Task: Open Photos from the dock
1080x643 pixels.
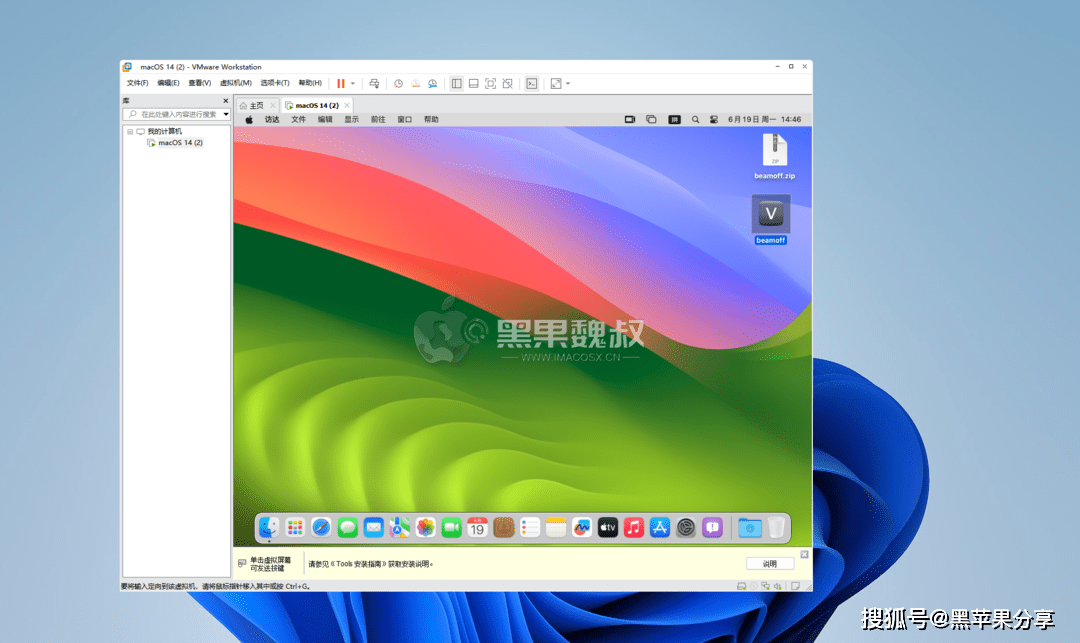Action: tap(426, 528)
